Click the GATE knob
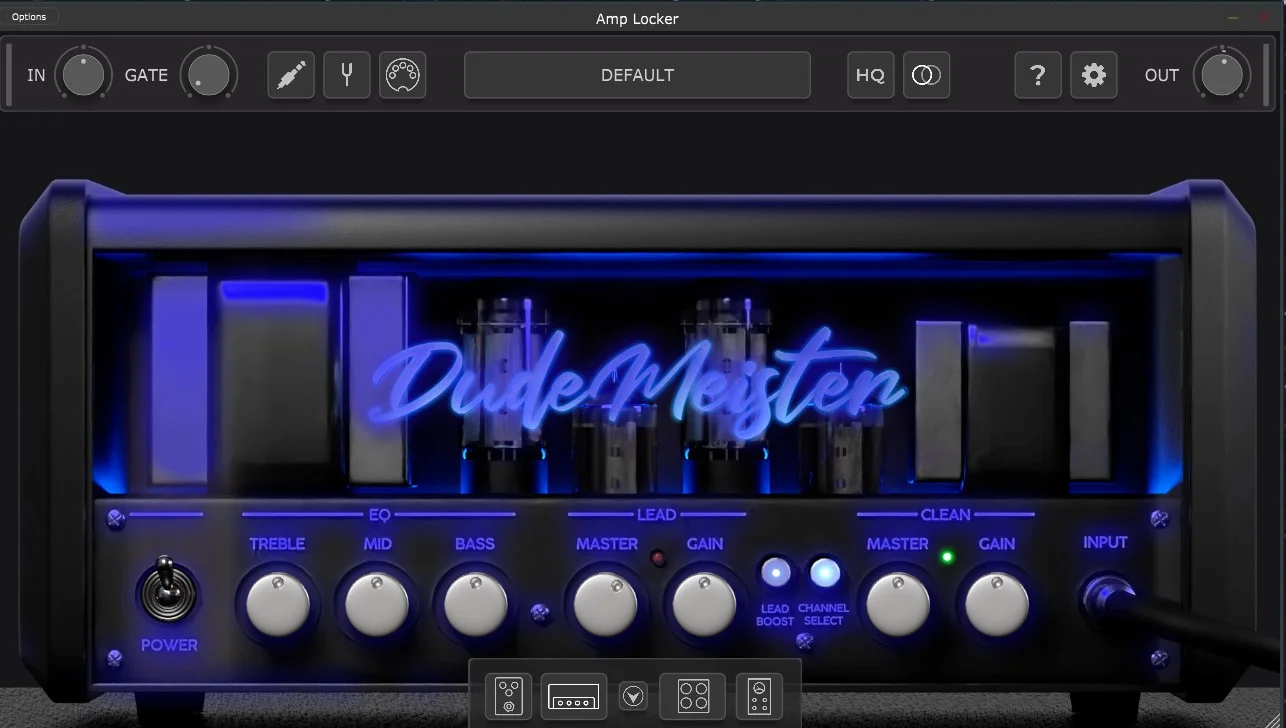This screenshot has width=1286, height=728. click(209, 75)
